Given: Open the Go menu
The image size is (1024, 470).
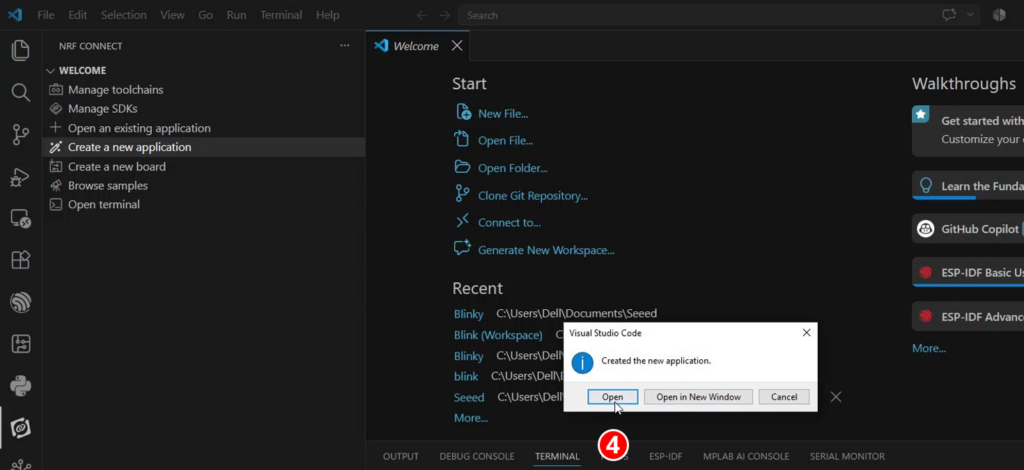Looking at the screenshot, I should coord(206,15).
